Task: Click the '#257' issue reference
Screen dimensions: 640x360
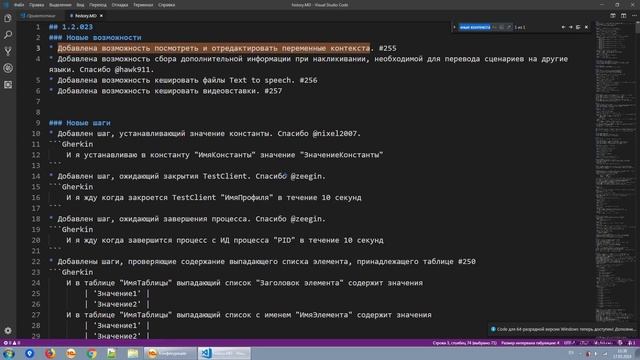Action: 273,91
